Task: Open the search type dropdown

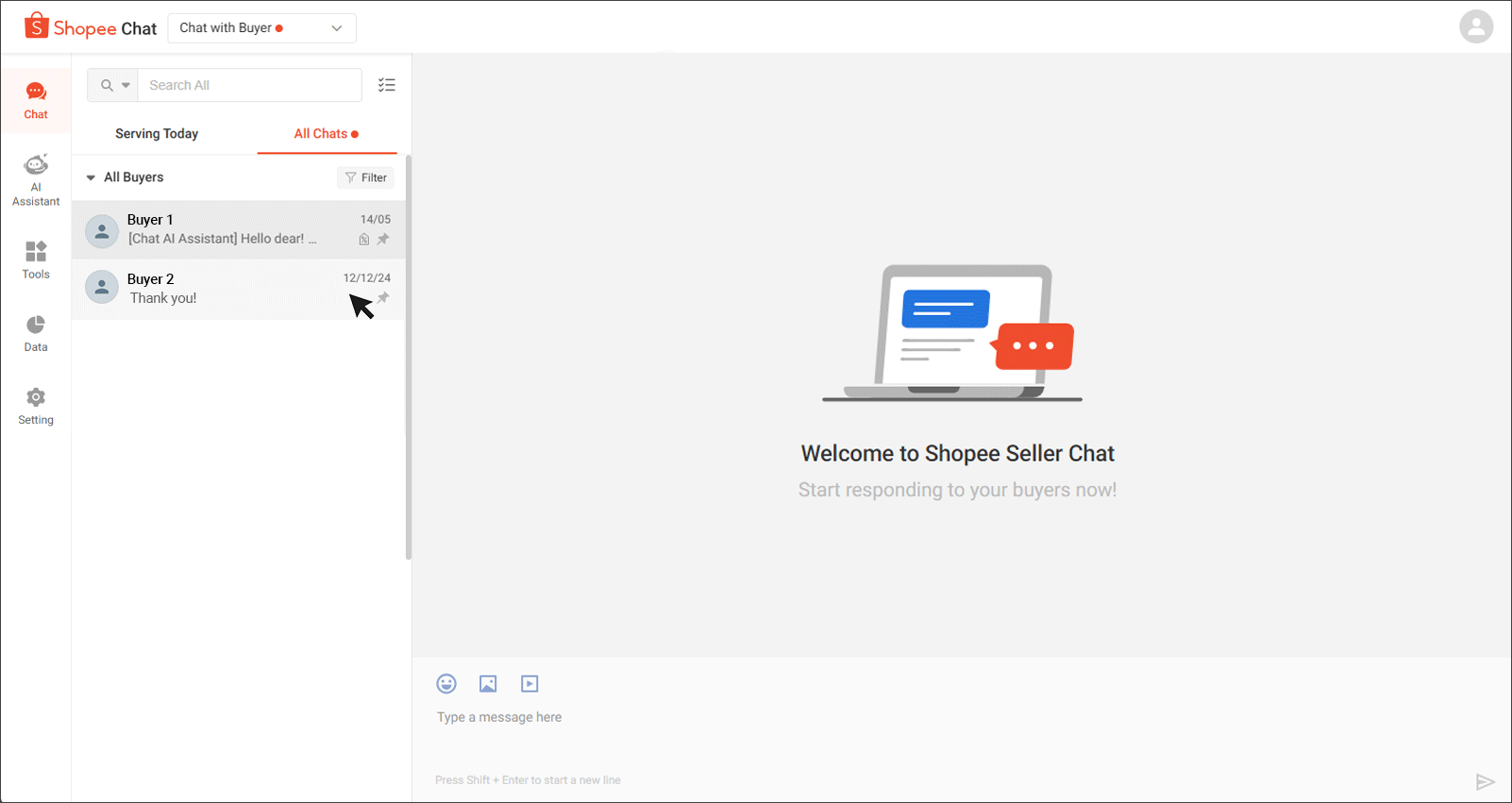Action: click(x=113, y=85)
